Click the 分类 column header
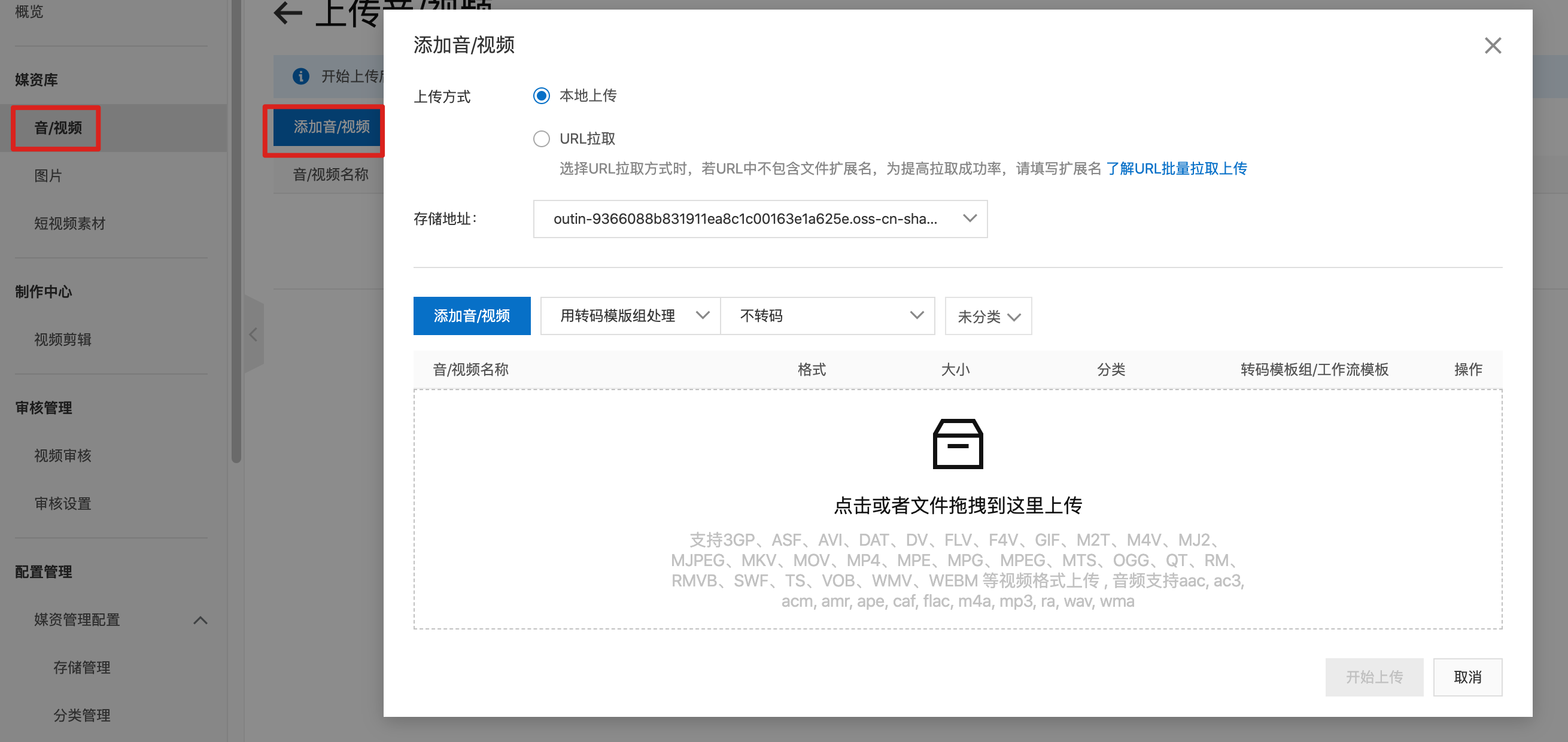Image resolution: width=1568 pixels, height=742 pixels. (1111, 369)
